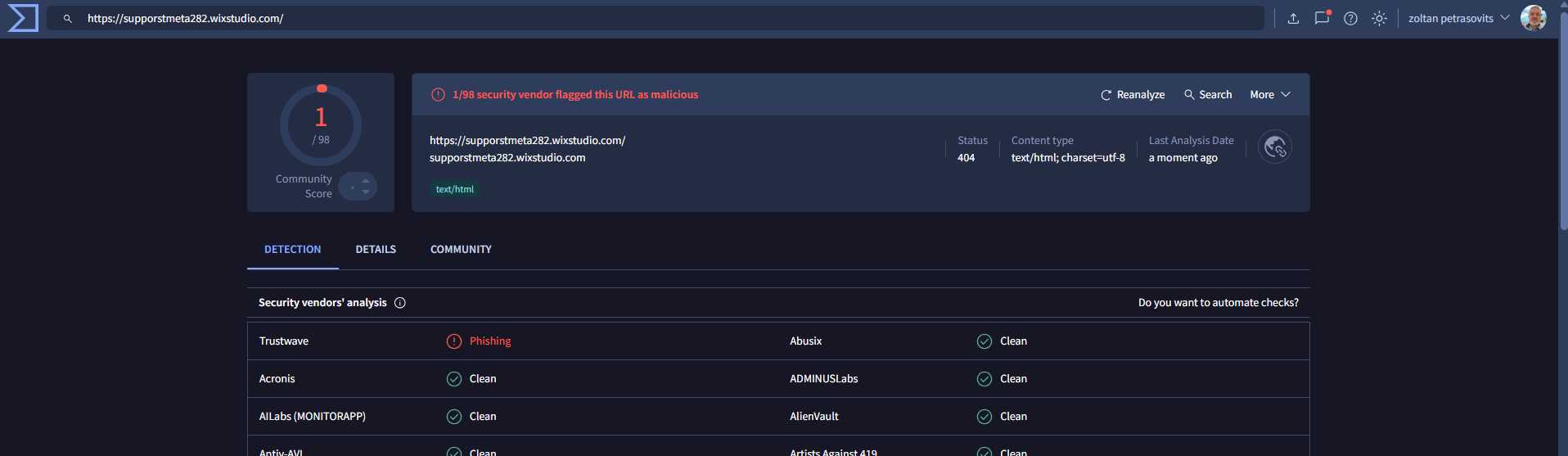Viewport: 1568px width, 456px height.
Task: Click the page vertical scrollbar
Action: (1563, 123)
